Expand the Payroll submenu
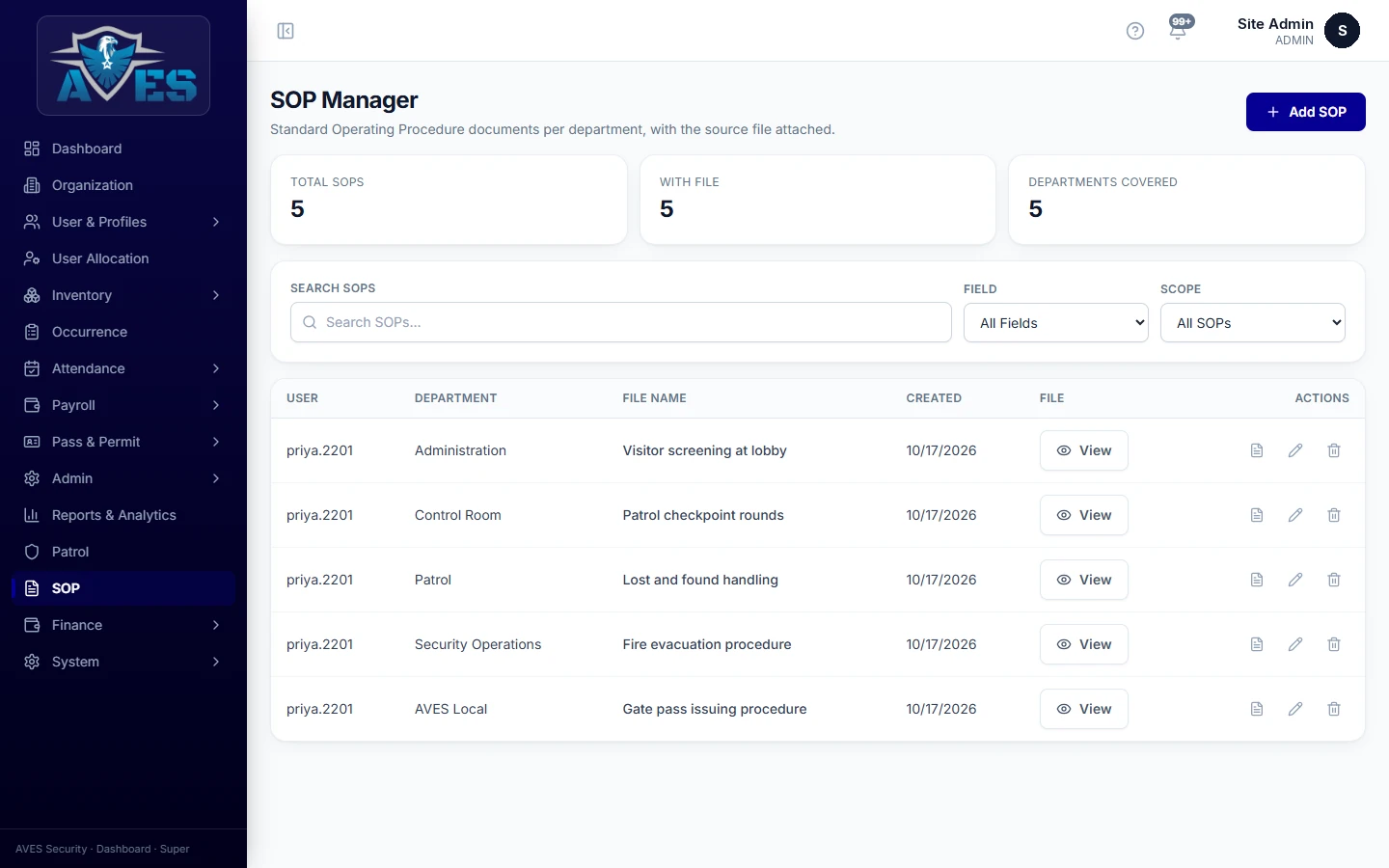1389x868 pixels. click(123, 405)
